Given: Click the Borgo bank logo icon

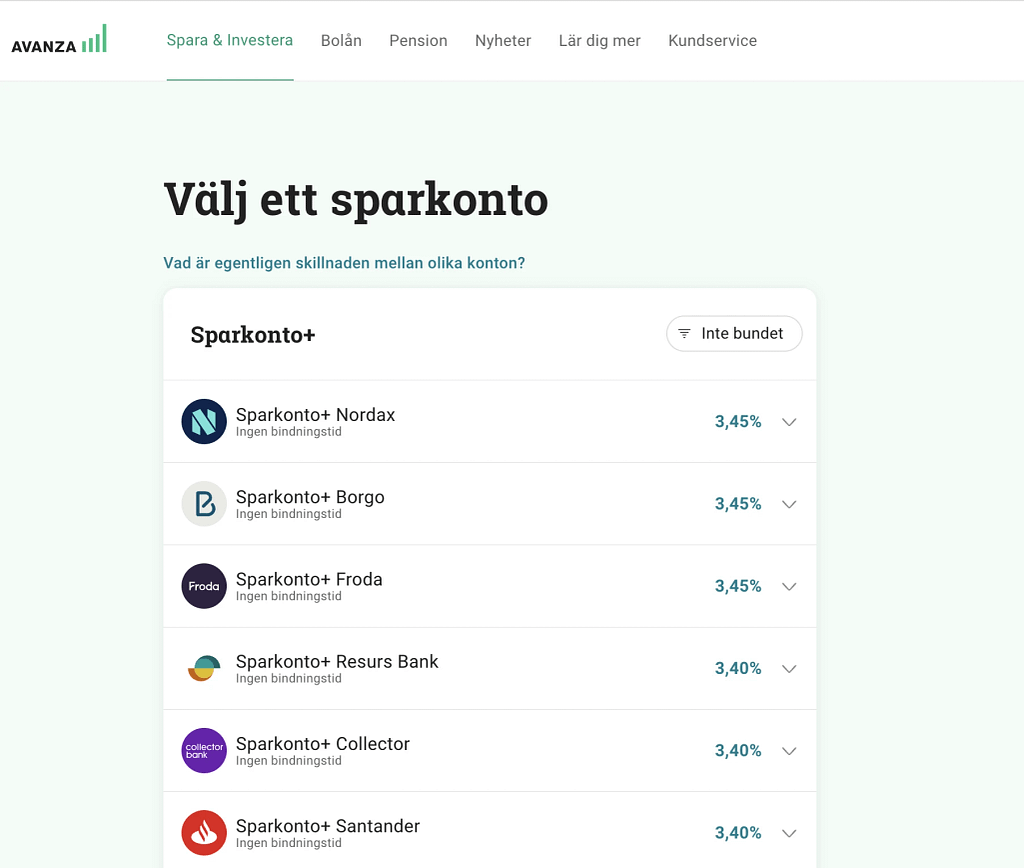Looking at the screenshot, I should point(203,503).
